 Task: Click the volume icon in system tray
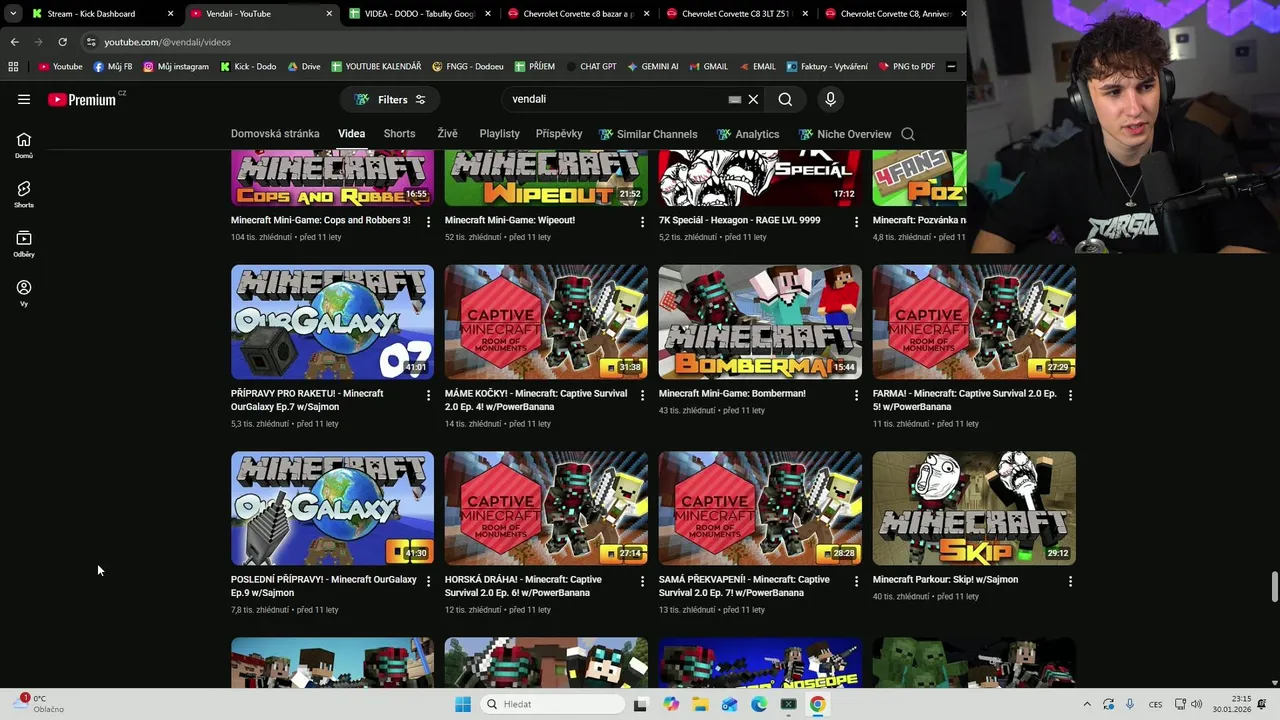1197,704
